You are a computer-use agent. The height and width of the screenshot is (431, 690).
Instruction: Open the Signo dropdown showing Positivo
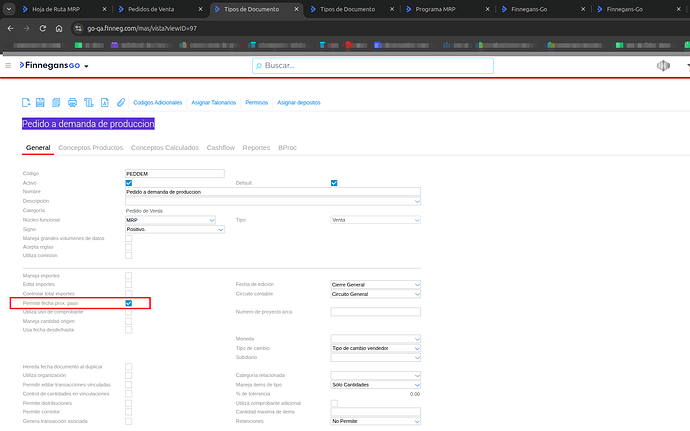(175, 229)
